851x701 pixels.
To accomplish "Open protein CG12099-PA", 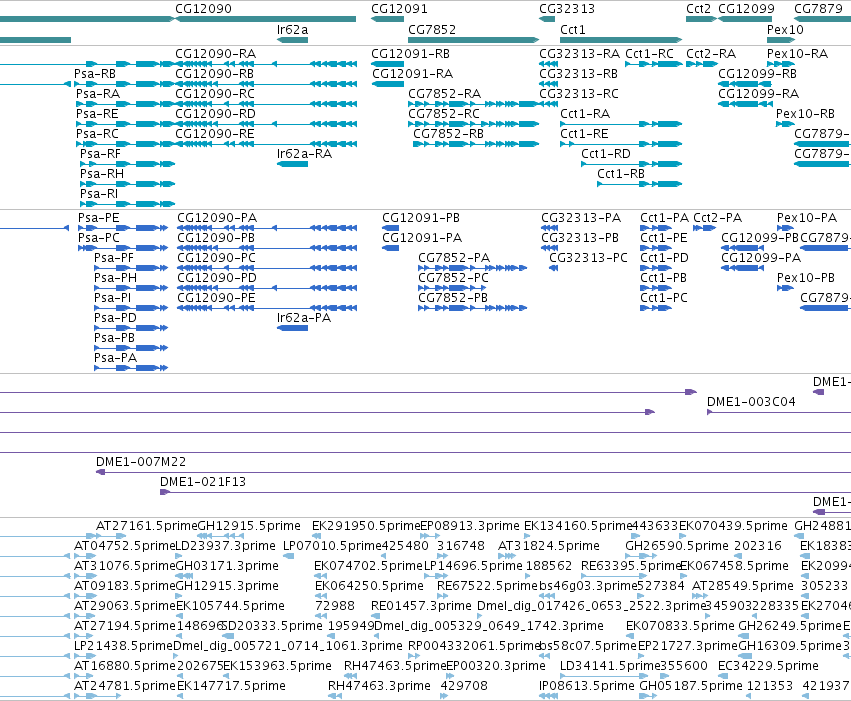I will click(x=761, y=258).
